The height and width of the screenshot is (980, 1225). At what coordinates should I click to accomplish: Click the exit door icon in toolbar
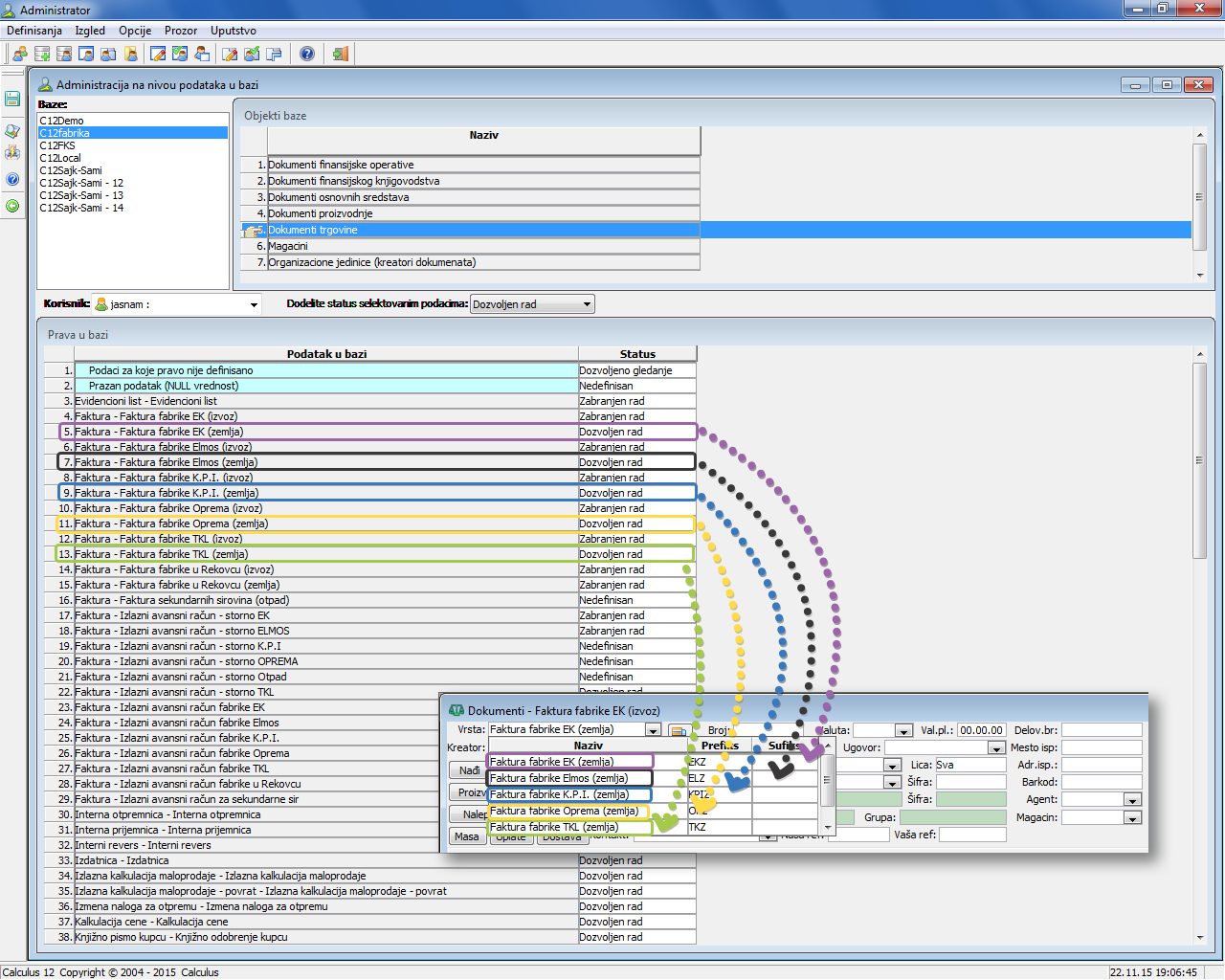pos(340,54)
